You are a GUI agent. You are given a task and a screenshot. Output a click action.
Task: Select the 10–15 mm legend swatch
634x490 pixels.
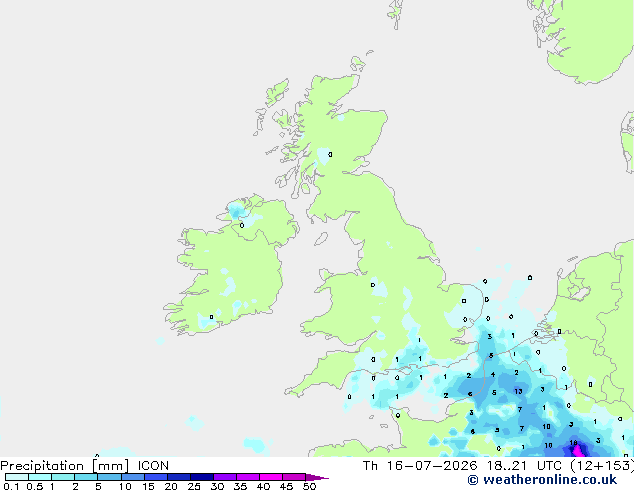(x=132, y=477)
